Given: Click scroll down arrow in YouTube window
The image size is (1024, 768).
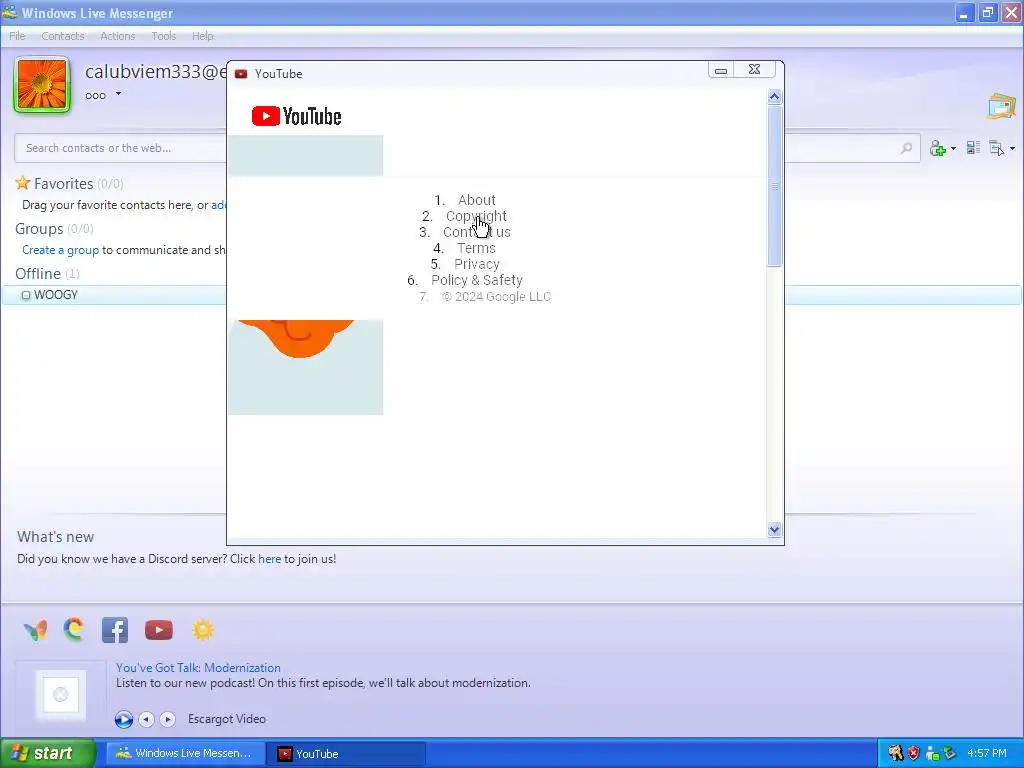Looking at the screenshot, I should point(775,530).
